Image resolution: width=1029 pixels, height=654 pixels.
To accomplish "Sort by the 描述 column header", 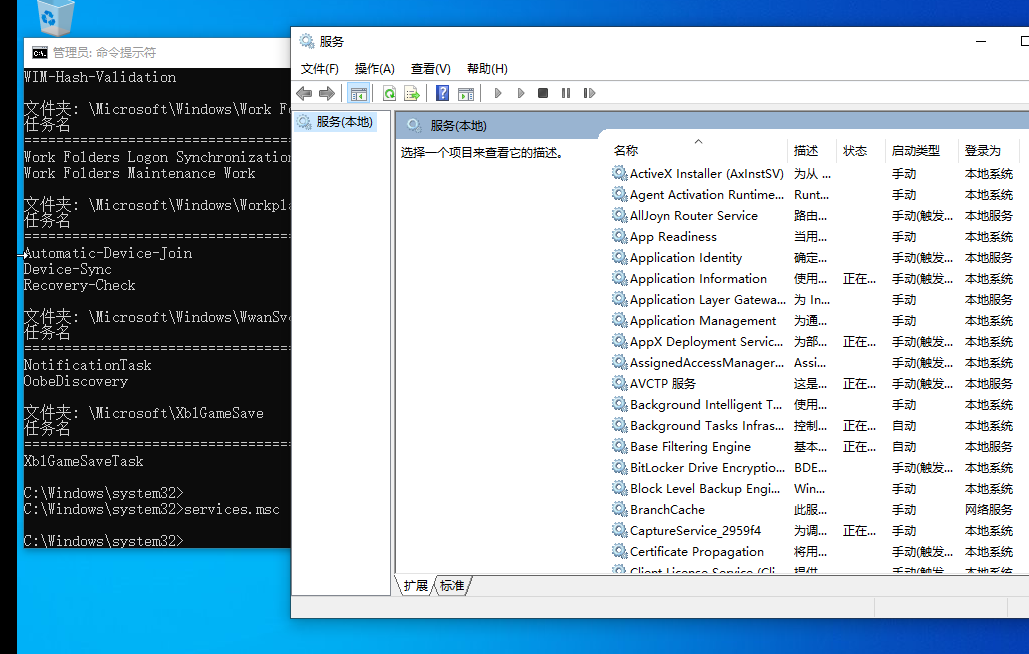I will [x=812, y=151].
